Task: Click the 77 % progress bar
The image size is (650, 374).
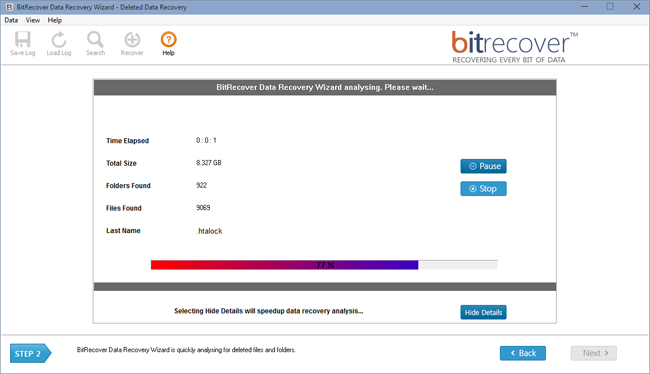Action: pyautogui.click(x=324, y=265)
